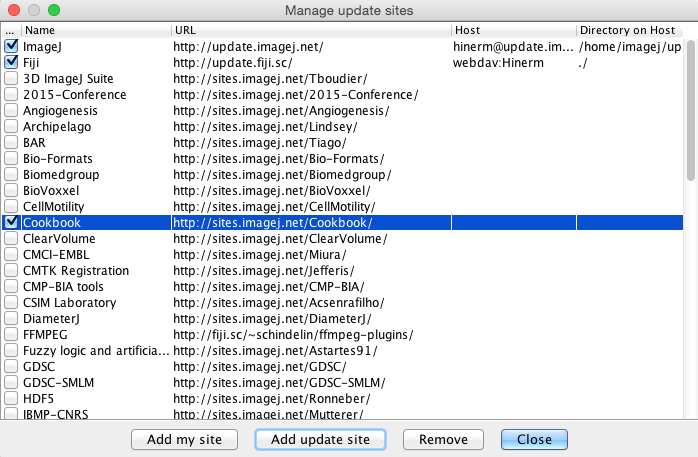Click the Host column header
Screen dimensions: 698x457
click(x=514, y=30)
